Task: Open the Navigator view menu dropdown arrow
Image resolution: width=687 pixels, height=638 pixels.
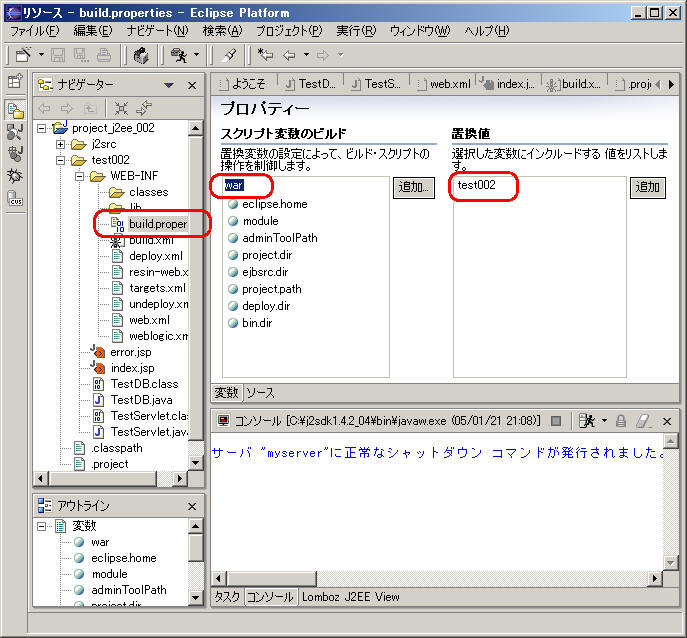Action: tap(169, 85)
